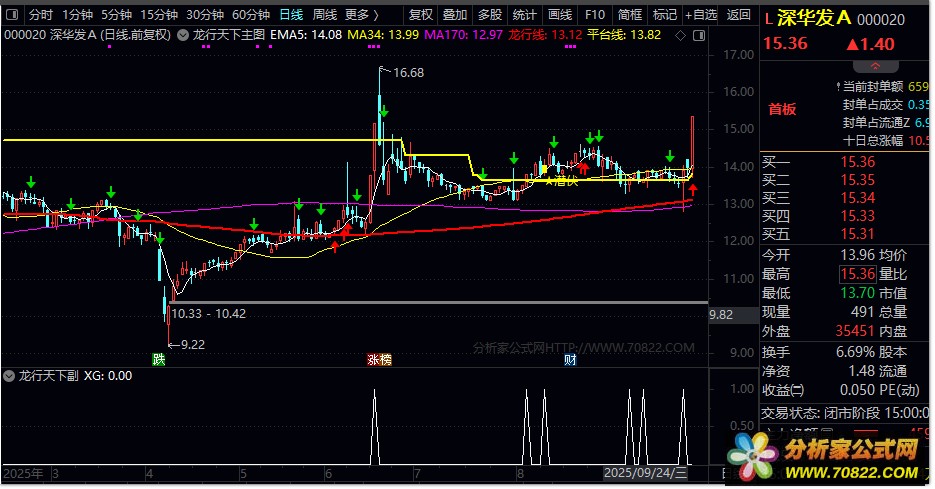Image resolution: width=935 pixels, height=489 pixels.
Task: Activate the 画线 drawing tool
Action: click(560, 14)
